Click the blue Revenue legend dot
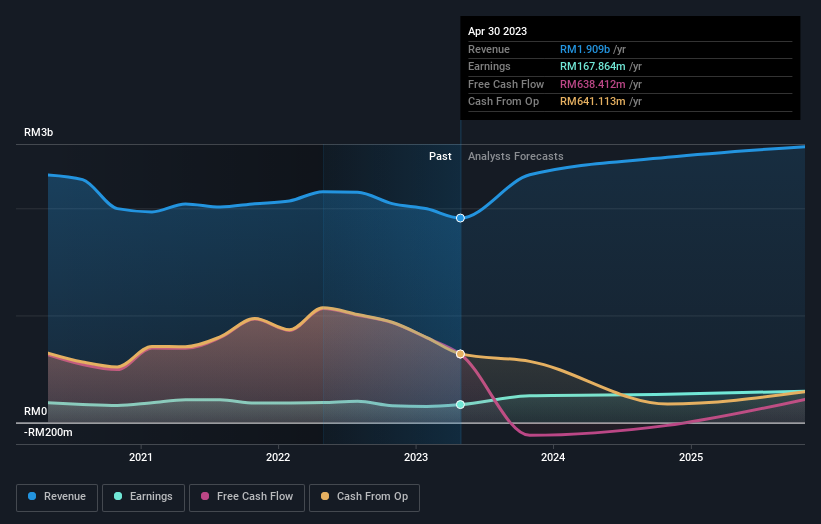Image resolution: width=821 pixels, height=524 pixels. point(32,496)
